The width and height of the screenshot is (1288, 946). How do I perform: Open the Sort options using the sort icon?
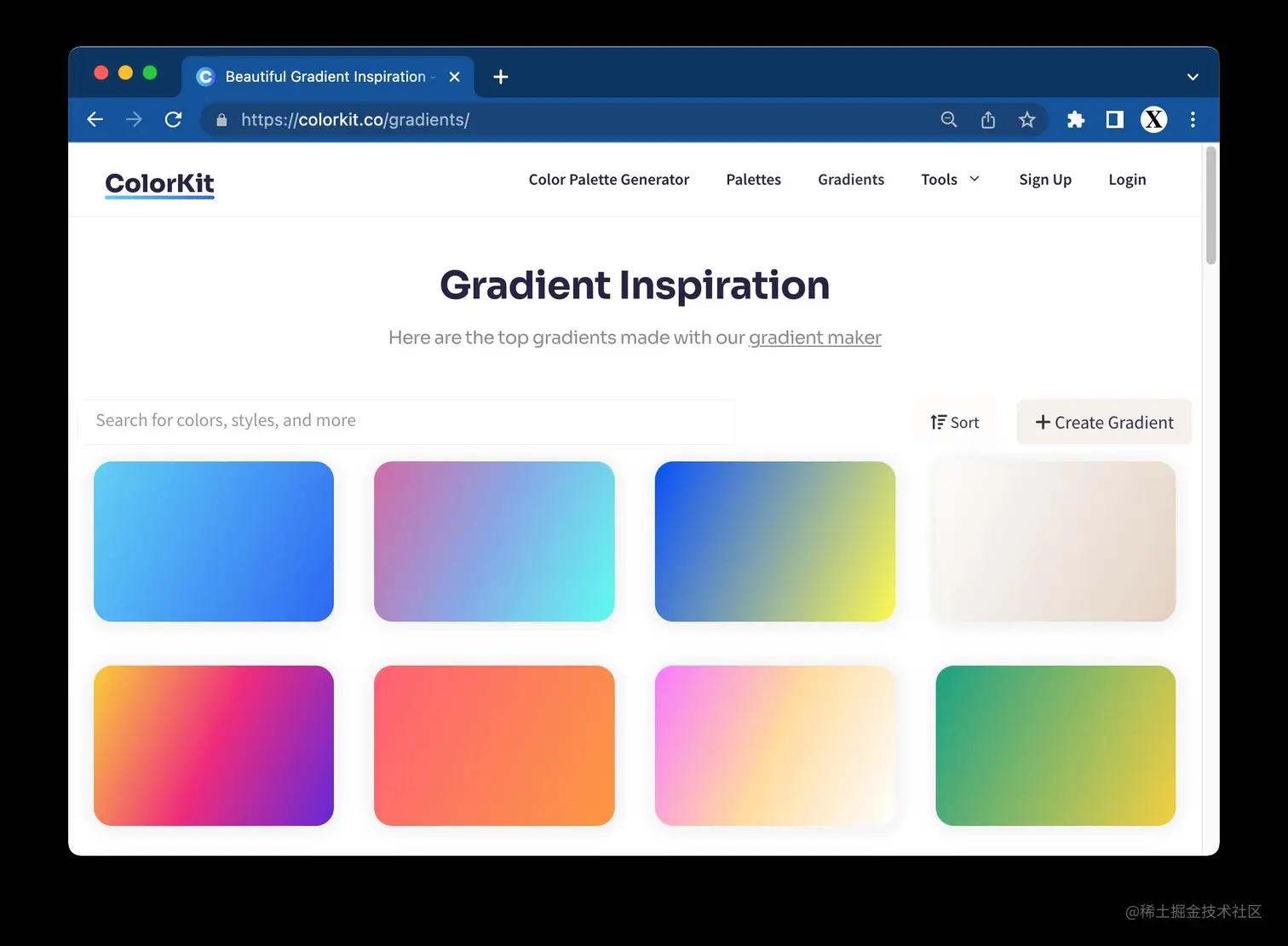coord(938,421)
